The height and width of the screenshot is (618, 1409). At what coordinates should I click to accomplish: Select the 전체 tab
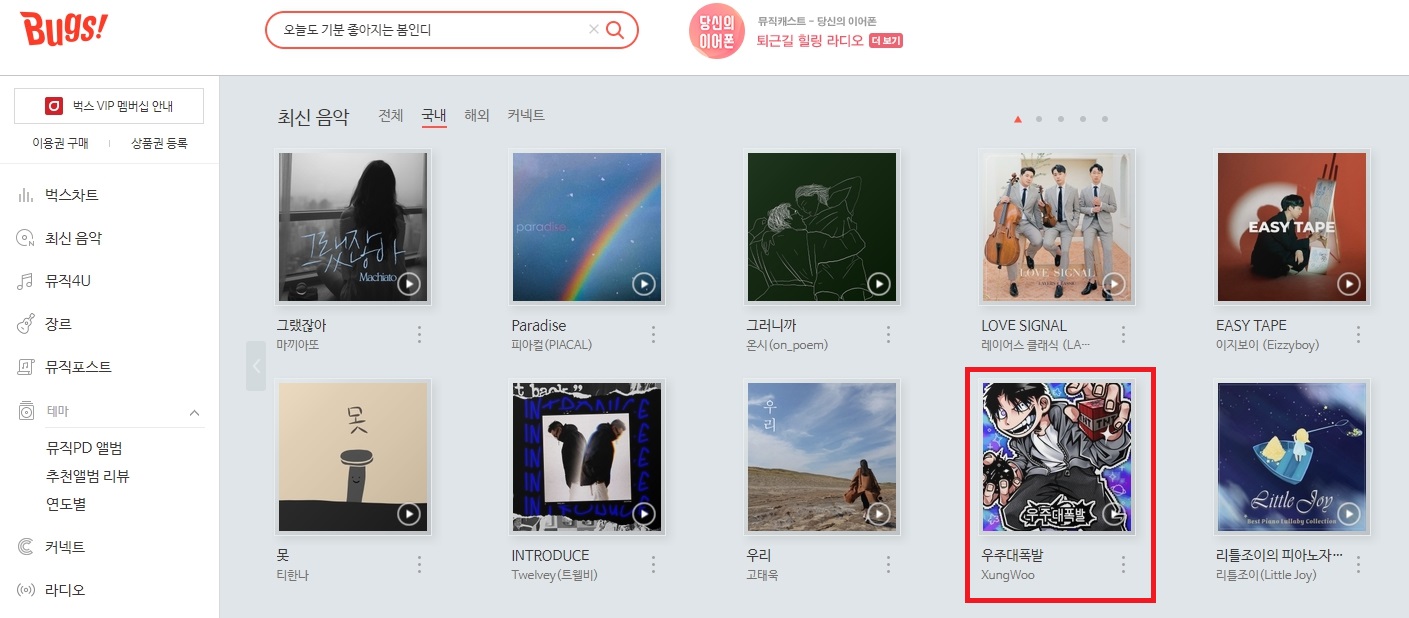391,116
